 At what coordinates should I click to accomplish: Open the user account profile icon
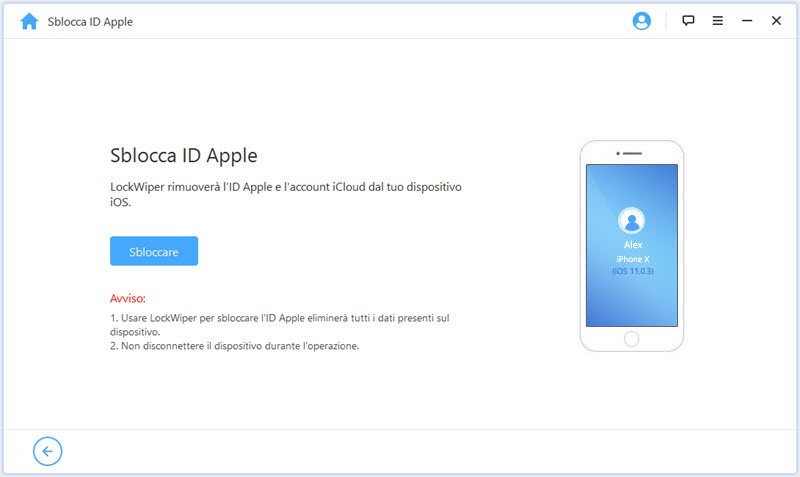pos(641,21)
